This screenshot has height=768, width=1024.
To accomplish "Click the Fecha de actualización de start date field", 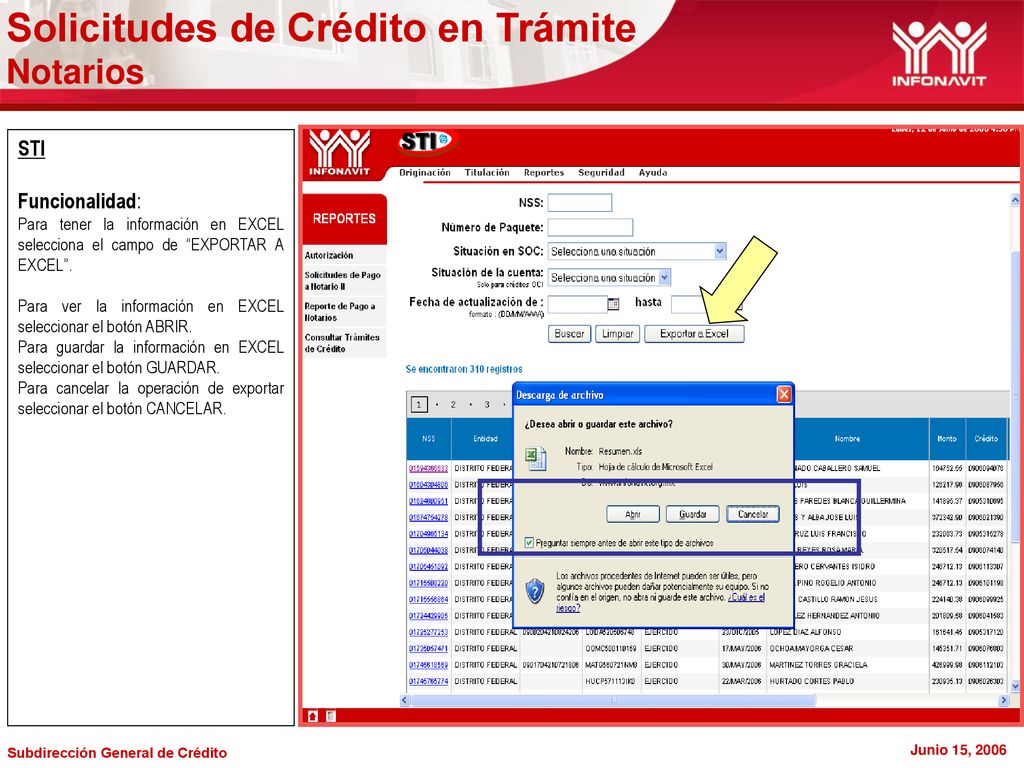I will [578, 304].
